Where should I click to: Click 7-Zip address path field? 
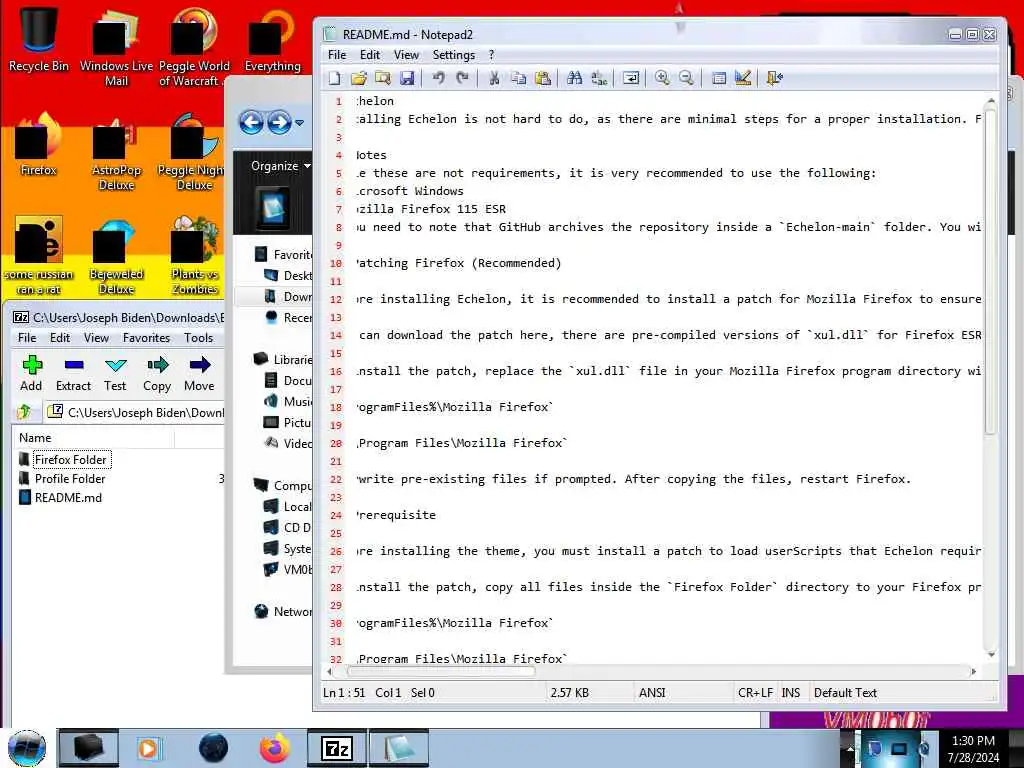(135, 412)
